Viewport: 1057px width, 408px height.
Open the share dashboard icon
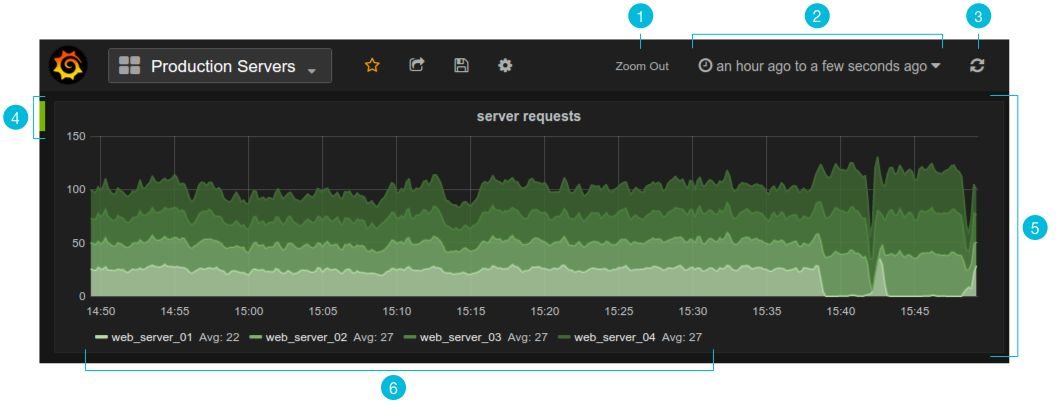(417, 65)
